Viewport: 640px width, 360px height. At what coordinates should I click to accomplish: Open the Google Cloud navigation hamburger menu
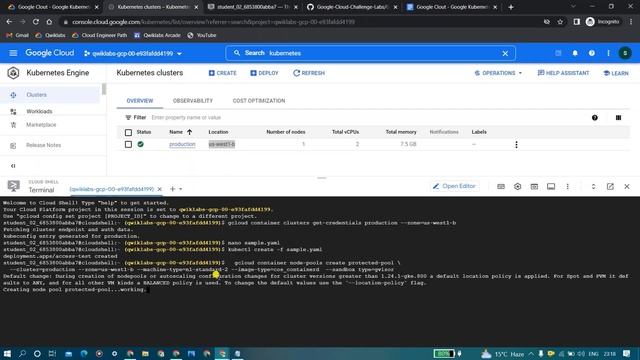tap(13, 53)
